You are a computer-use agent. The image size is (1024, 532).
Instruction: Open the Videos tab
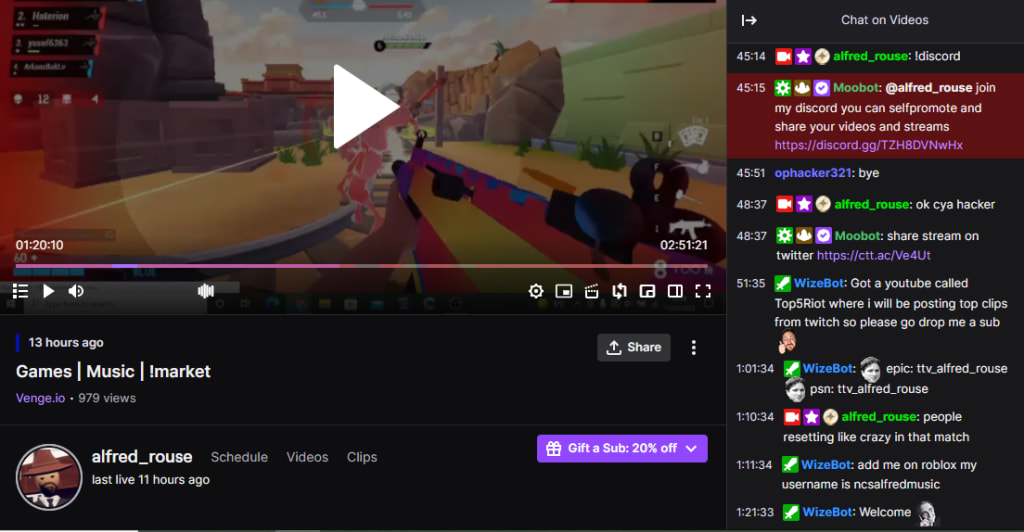pos(307,457)
